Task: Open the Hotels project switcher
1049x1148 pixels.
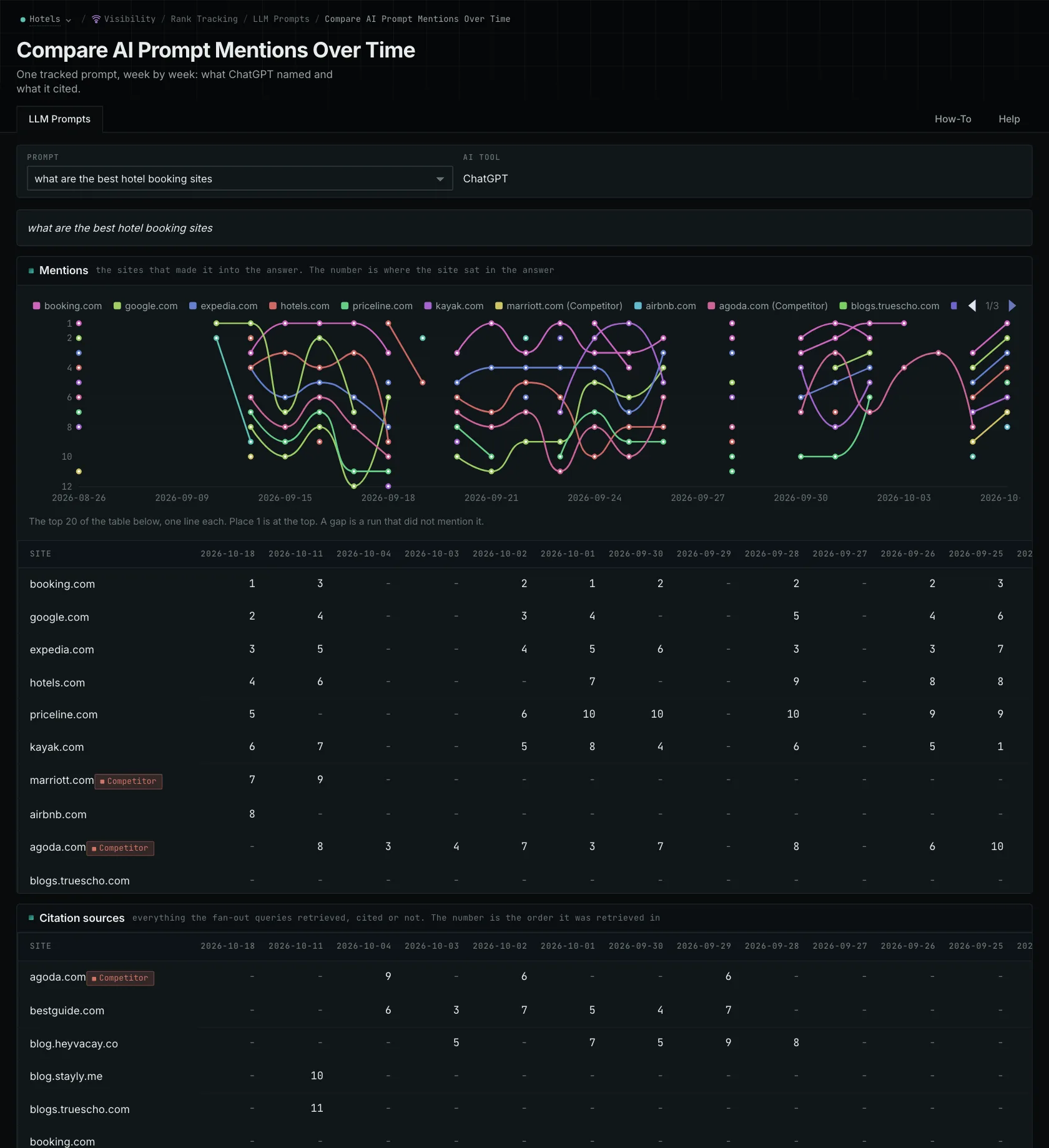Action: coord(46,19)
